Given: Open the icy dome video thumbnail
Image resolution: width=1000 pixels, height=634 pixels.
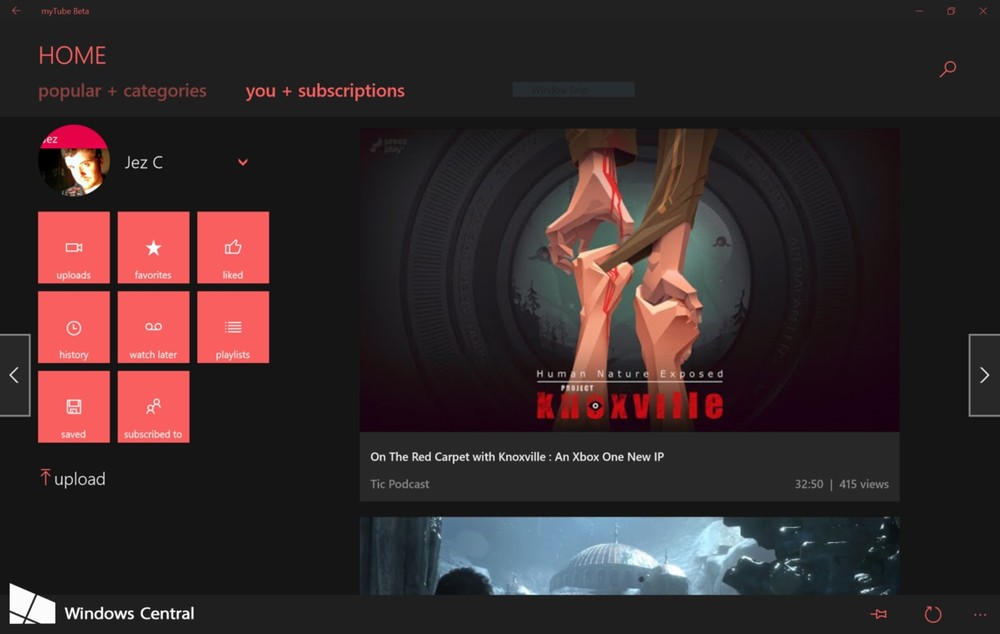Looking at the screenshot, I should click(x=629, y=556).
